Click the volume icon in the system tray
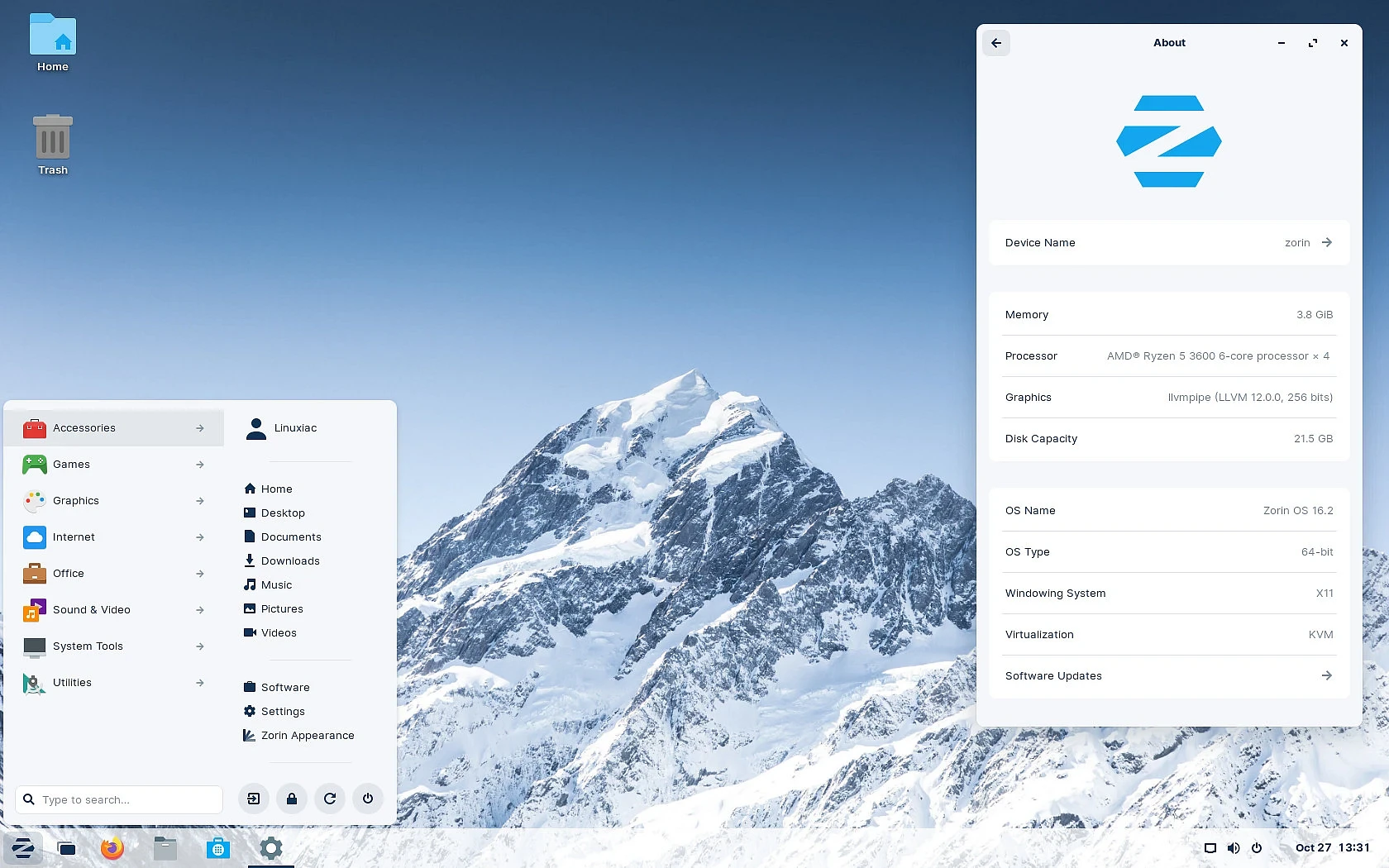Screen dimensions: 1389x868 1233,847
